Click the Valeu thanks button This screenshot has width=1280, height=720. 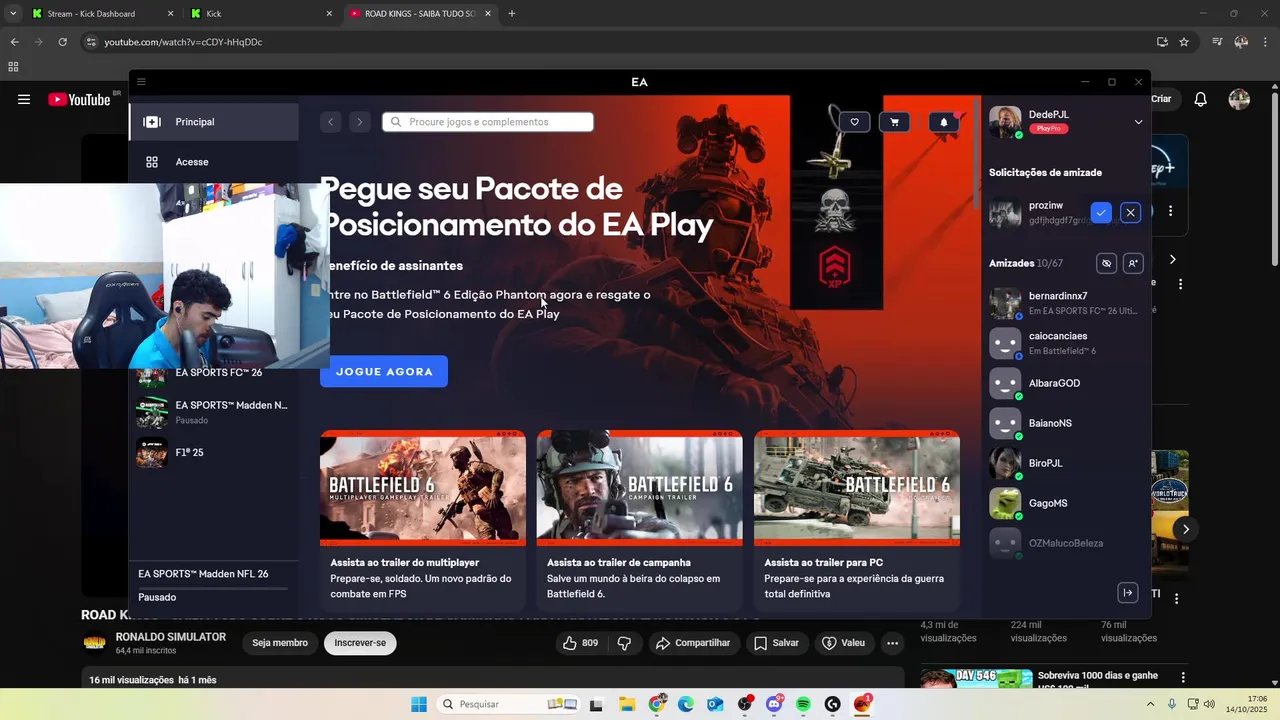tap(843, 643)
